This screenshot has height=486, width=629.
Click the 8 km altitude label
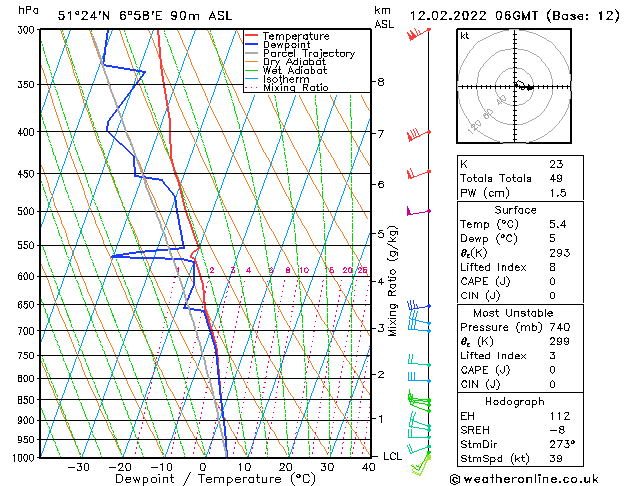(381, 82)
